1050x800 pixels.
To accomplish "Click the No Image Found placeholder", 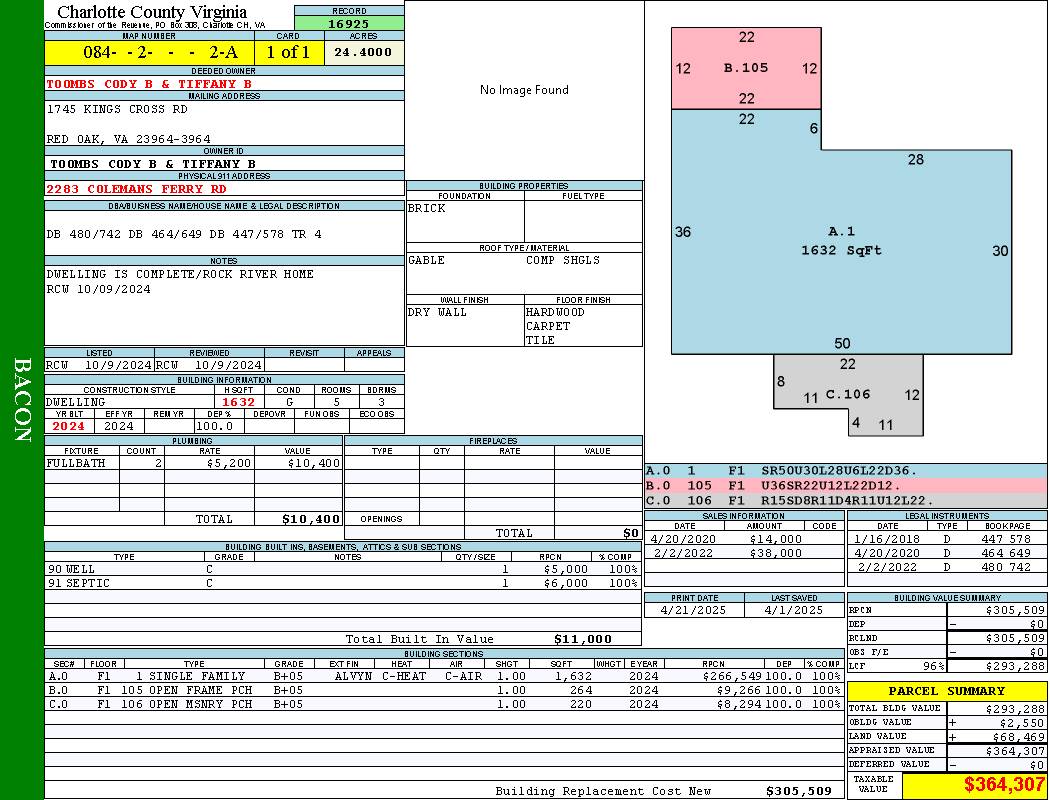I will point(524,90).
